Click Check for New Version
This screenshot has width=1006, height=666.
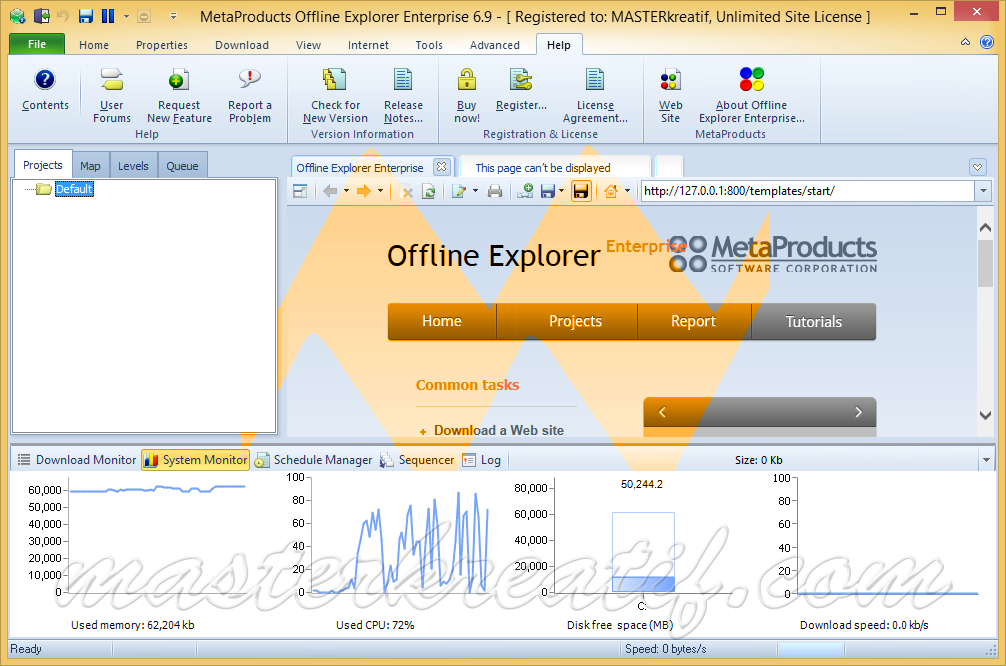pyautogui.click(x=335, y=95)
